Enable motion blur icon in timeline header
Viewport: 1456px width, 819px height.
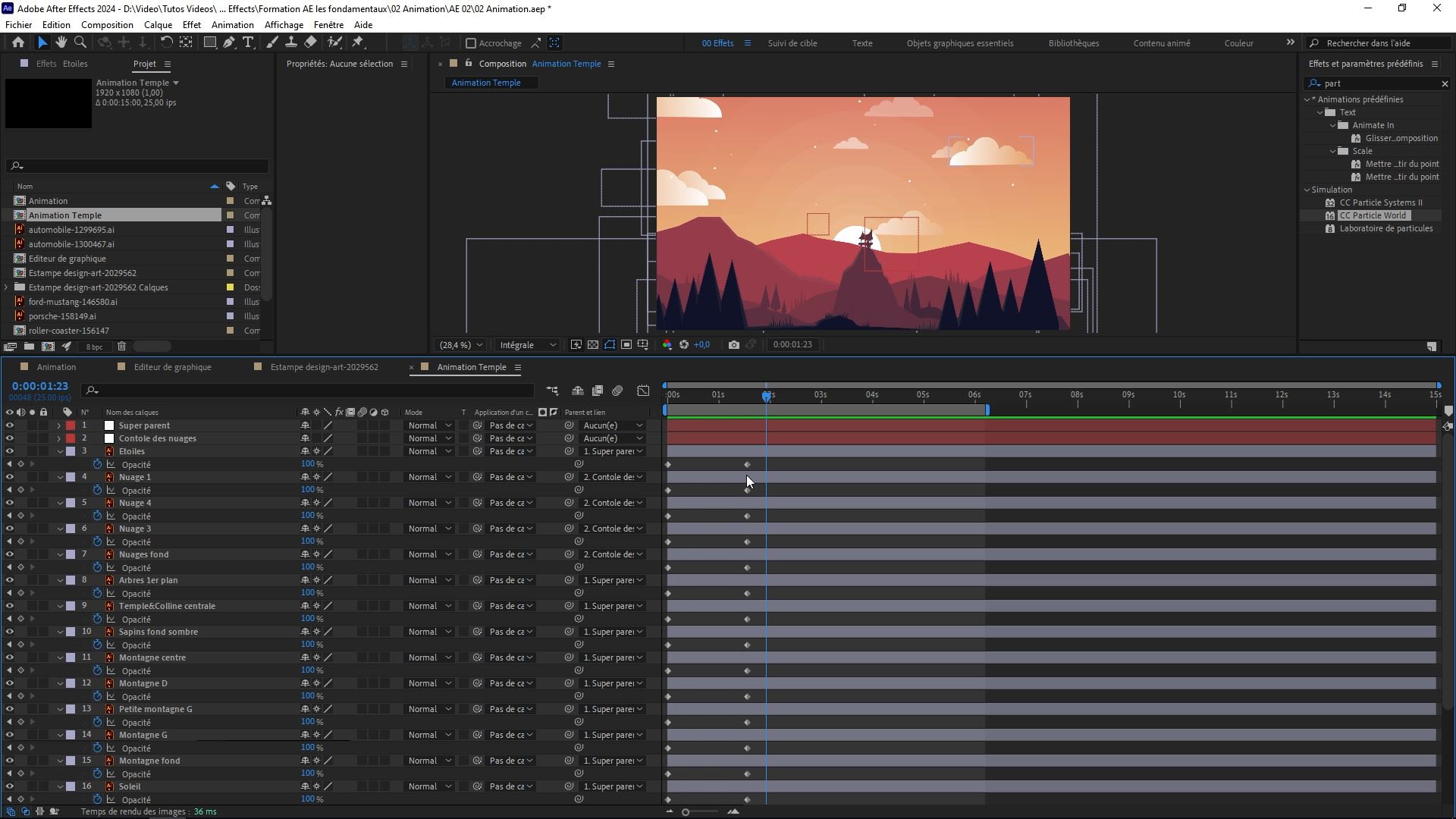coord(617,391)
